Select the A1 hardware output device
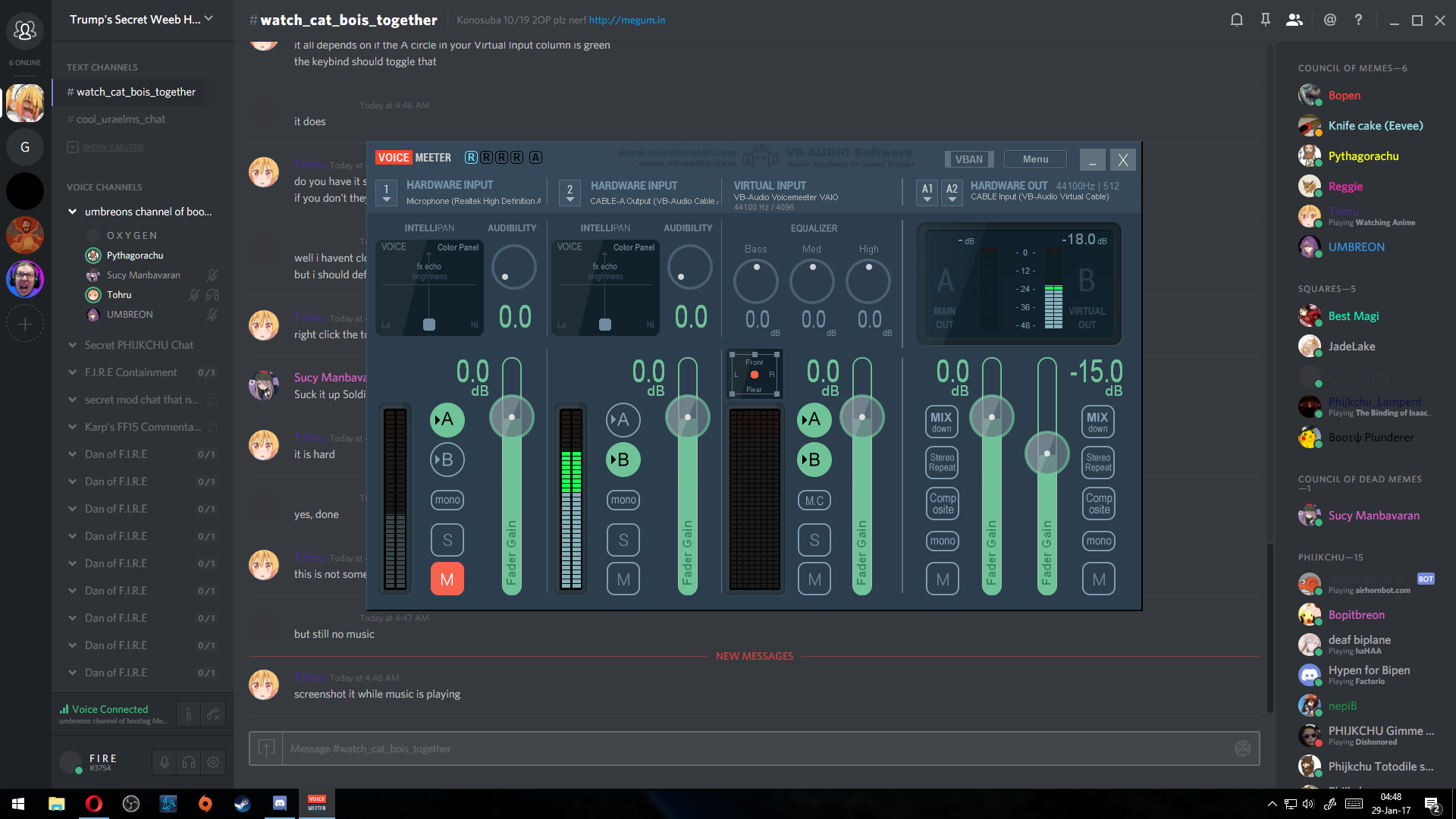The height and width of the screenshot is (819, 1456). [x=927, y=193]
